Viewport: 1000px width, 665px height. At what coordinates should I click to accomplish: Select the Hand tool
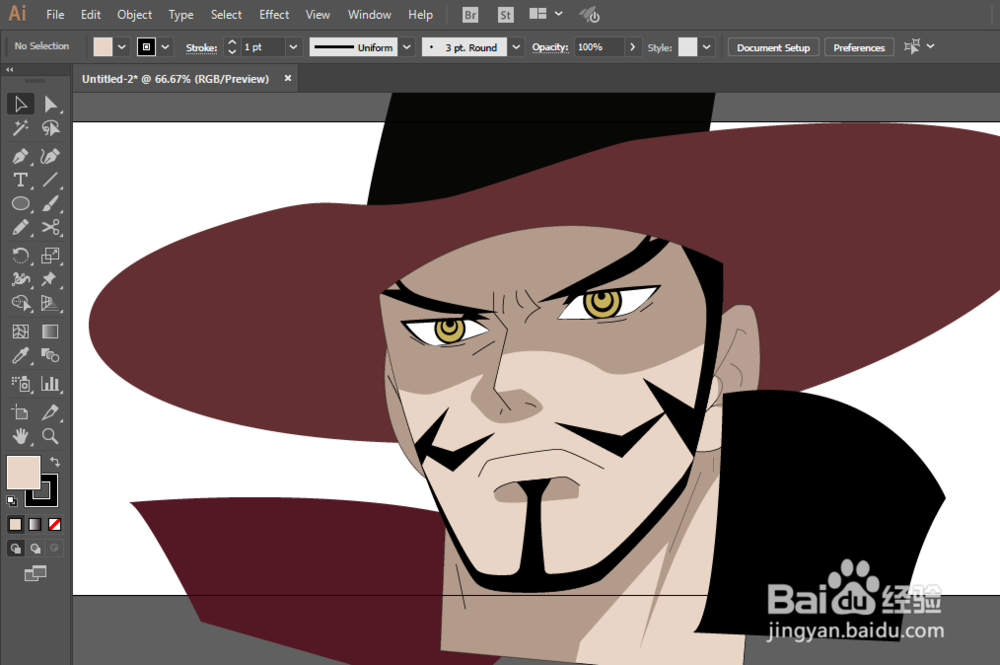pos(20,436)
